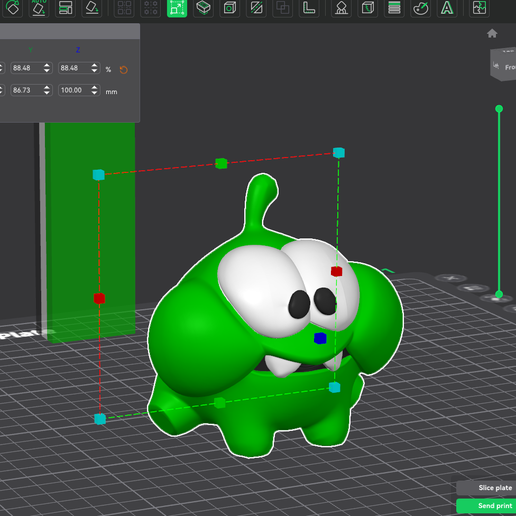
Task: Click the overlapping squares mesh boolean icon
Action: [282, 8]
